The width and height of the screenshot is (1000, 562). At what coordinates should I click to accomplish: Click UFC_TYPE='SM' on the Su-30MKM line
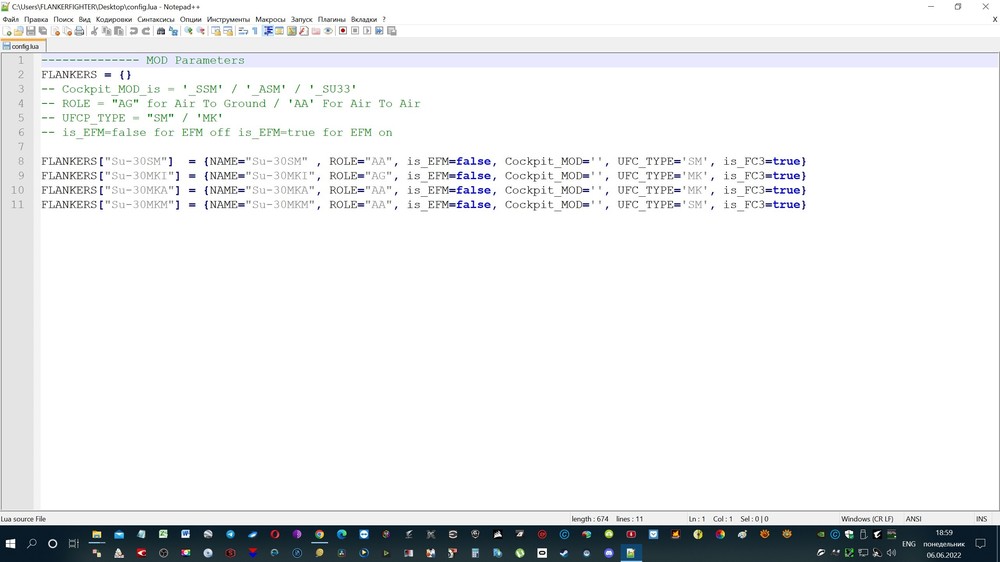click(663, 205)
